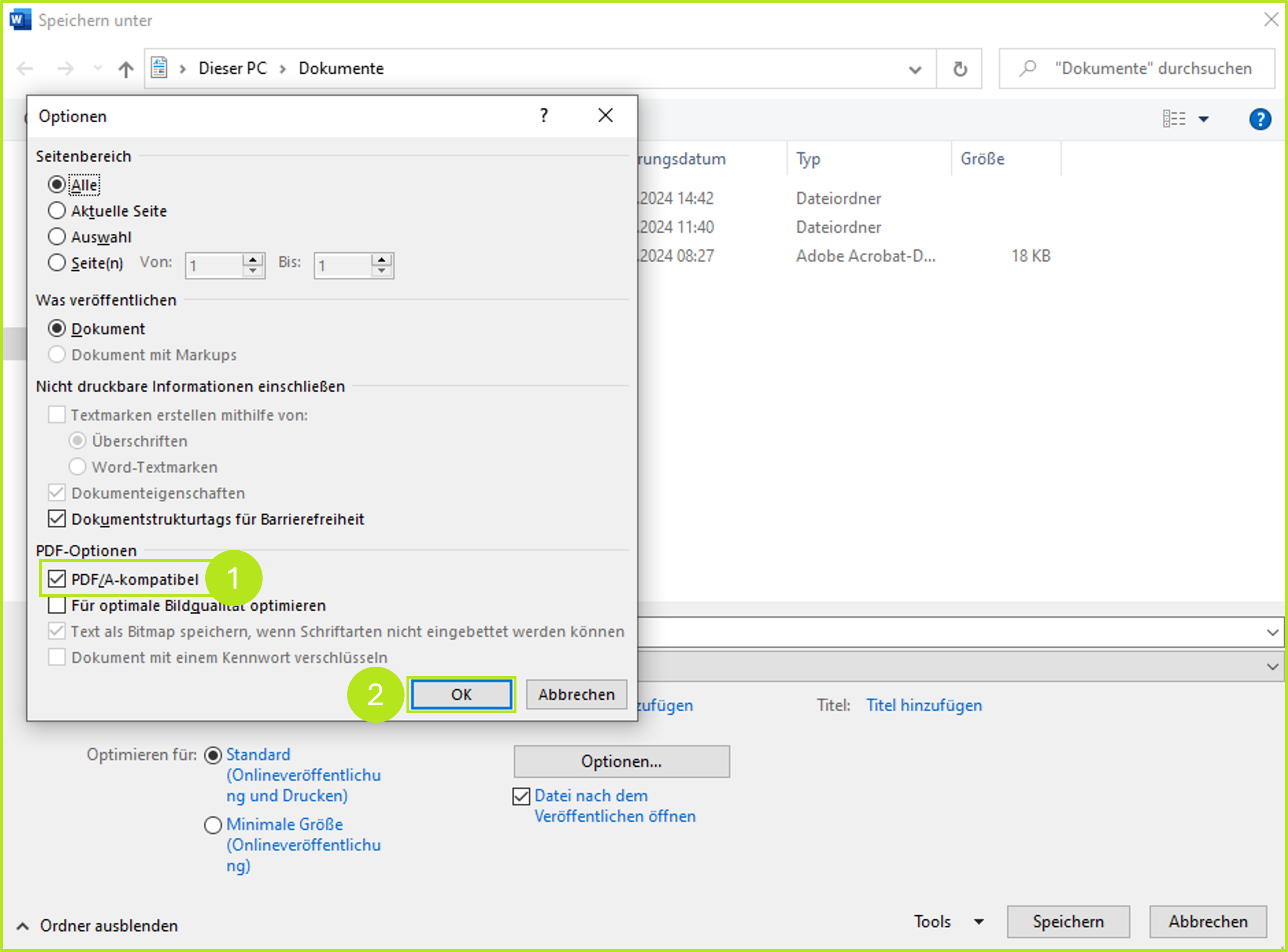1288x952 pixels.
Task: Increase the Von page number stepper
Action: 252,260
